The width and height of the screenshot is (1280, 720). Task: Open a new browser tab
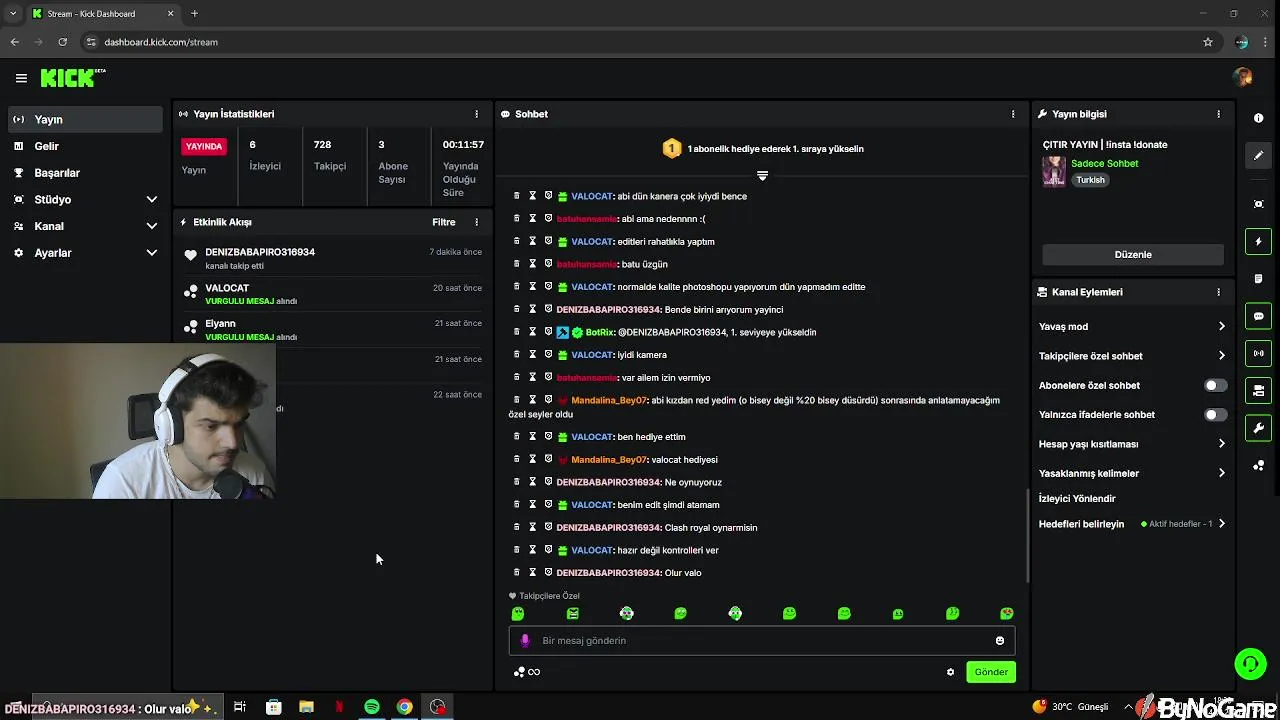tap(194, 14)
